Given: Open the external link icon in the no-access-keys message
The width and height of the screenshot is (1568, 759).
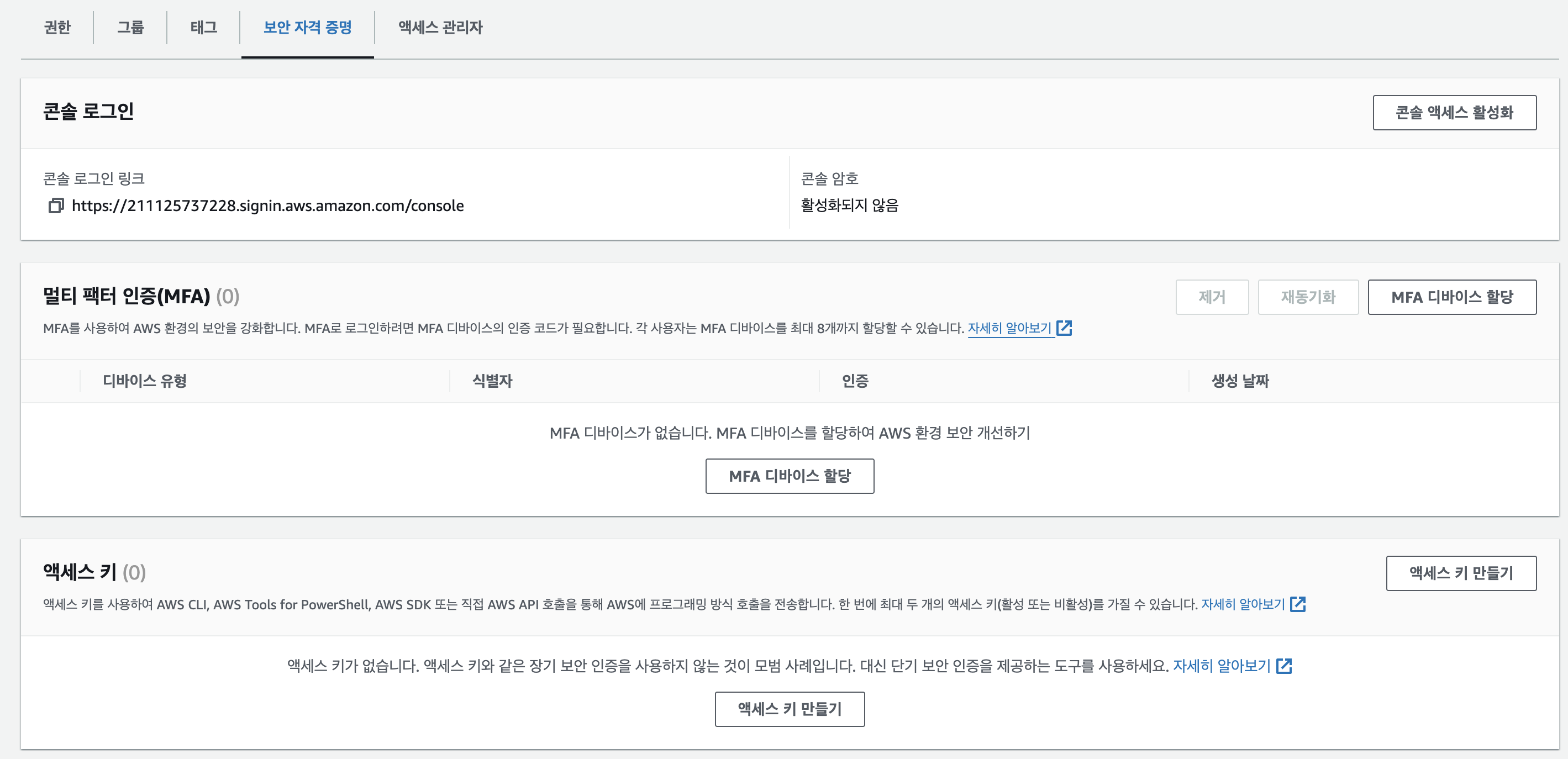Looking at the screenshot, I should coord(1284,666).
